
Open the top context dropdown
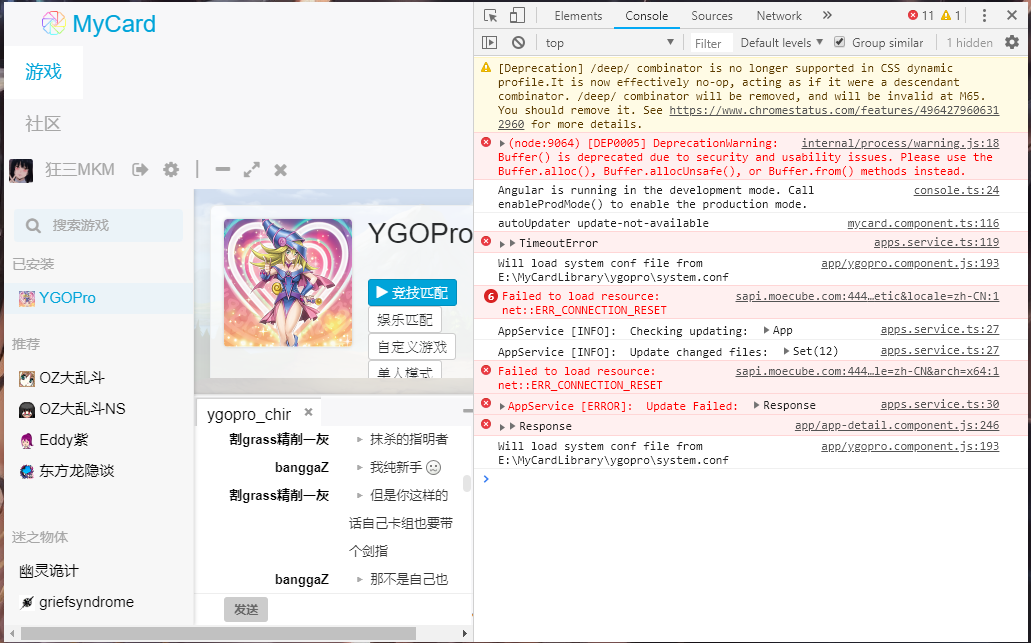(610, 43)
